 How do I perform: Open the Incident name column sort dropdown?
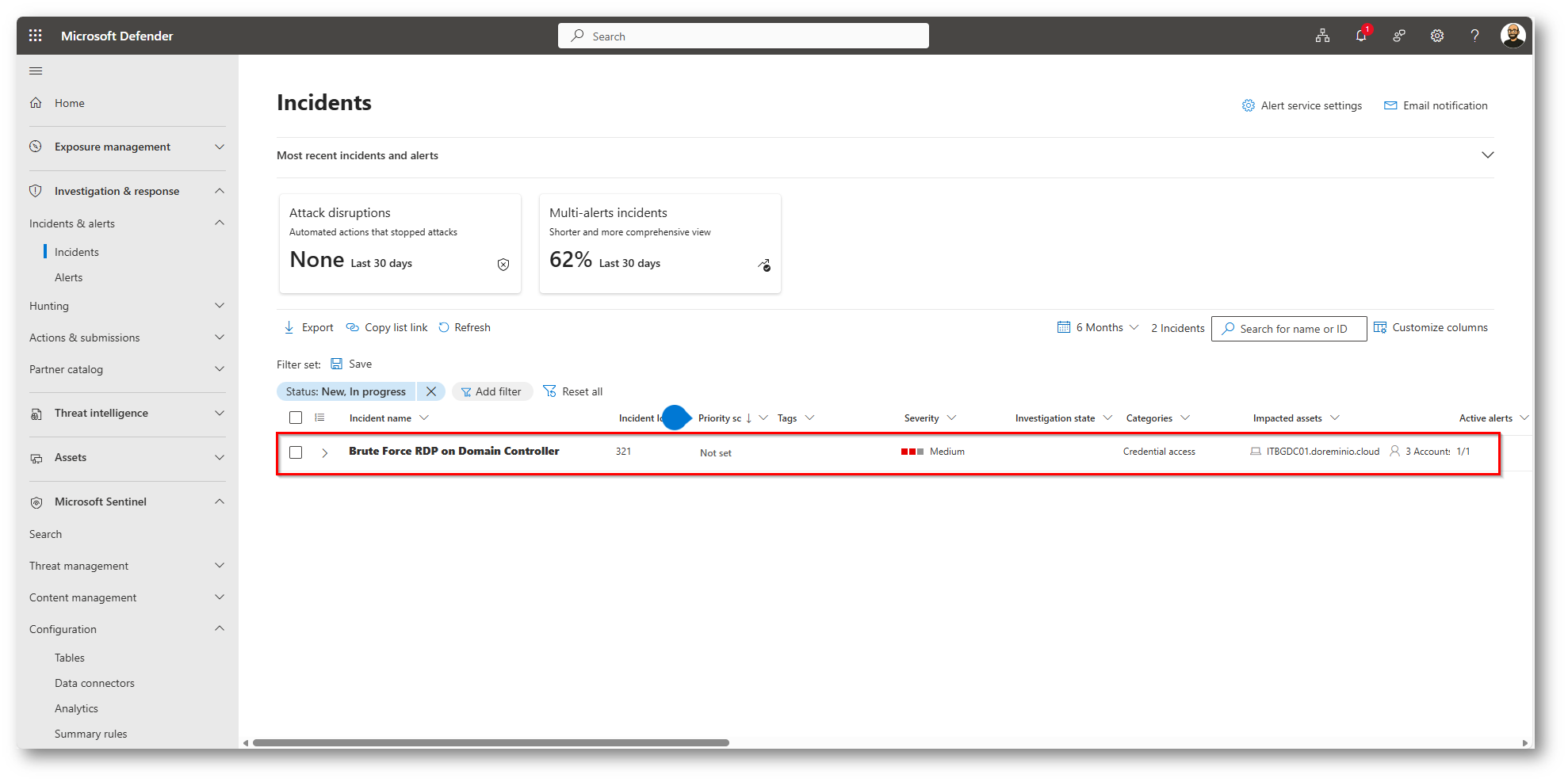(424, 418)
